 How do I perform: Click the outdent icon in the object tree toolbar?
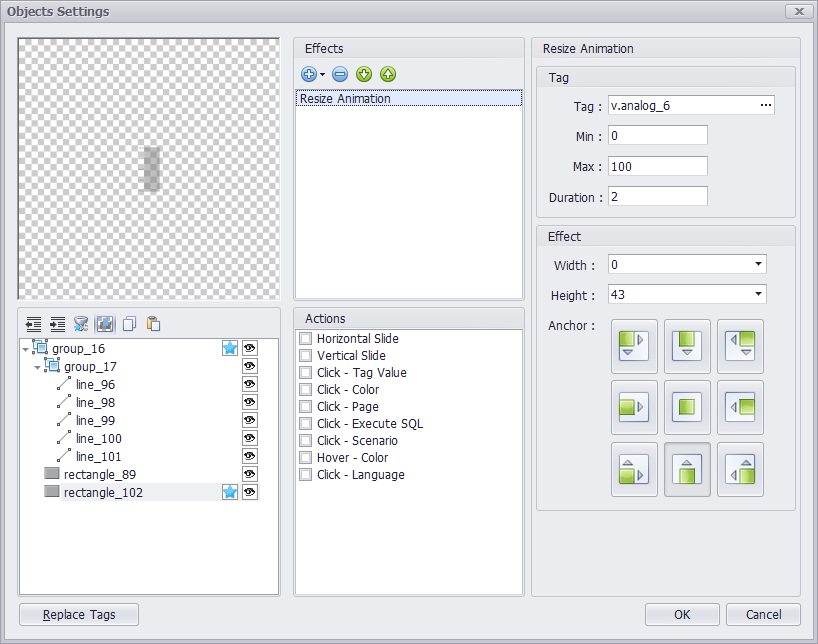[33, 324]
